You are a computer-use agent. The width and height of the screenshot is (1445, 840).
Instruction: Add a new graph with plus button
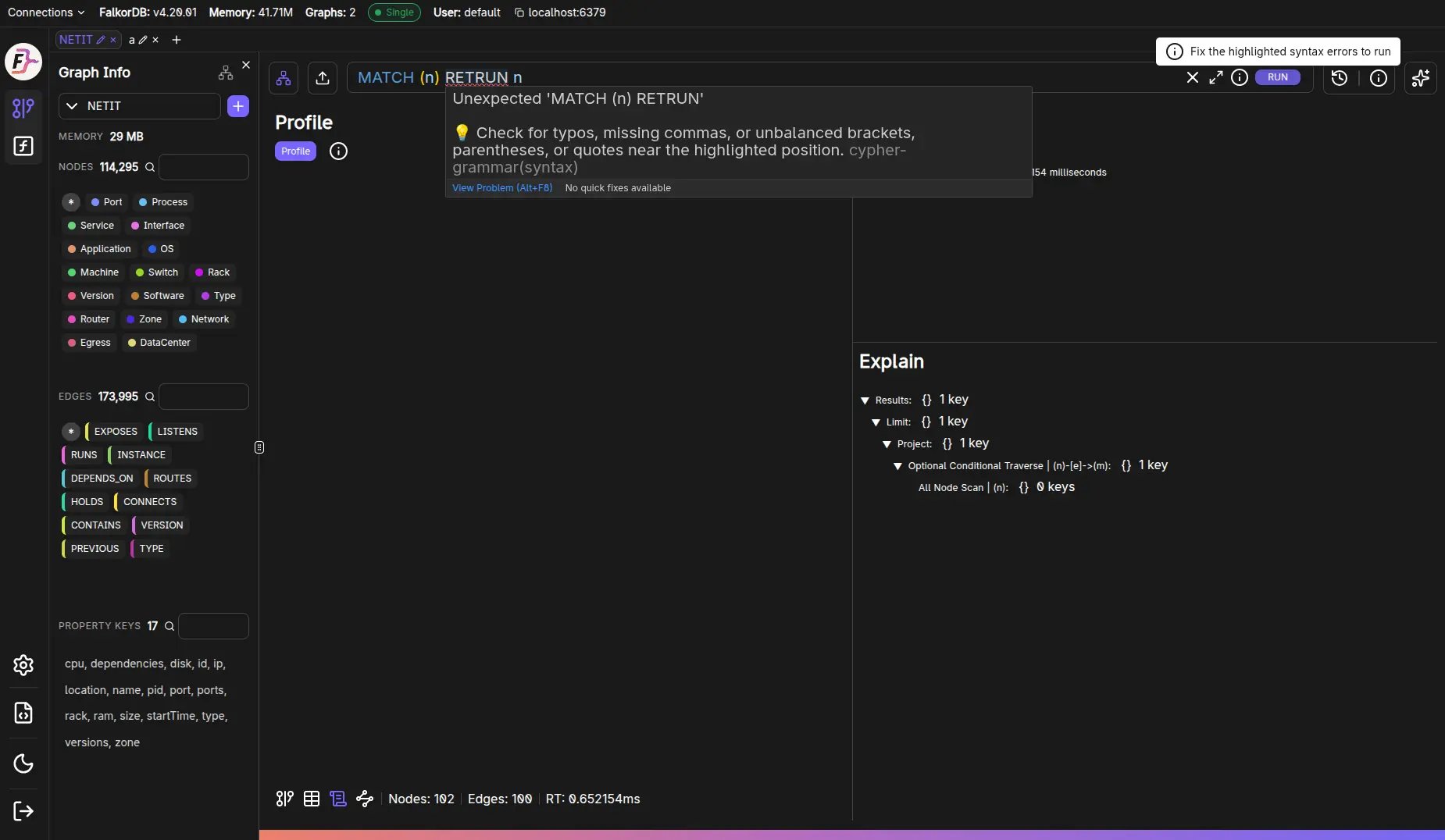tap(238, 106)
